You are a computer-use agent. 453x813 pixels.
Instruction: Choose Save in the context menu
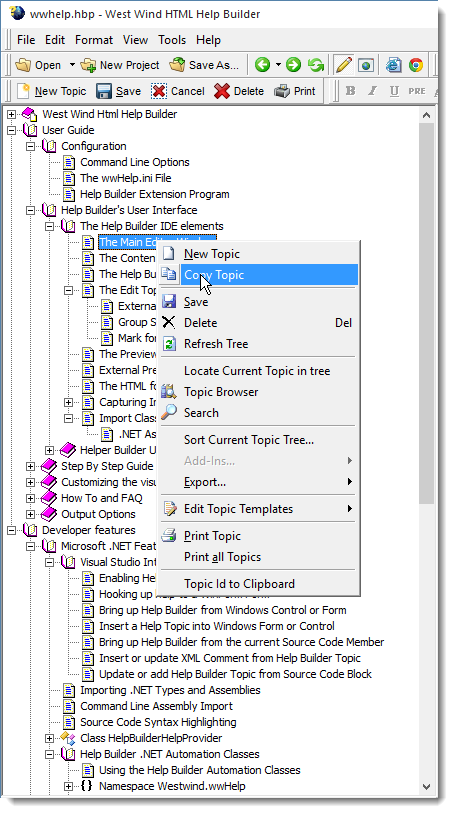(x=259, y=302)
